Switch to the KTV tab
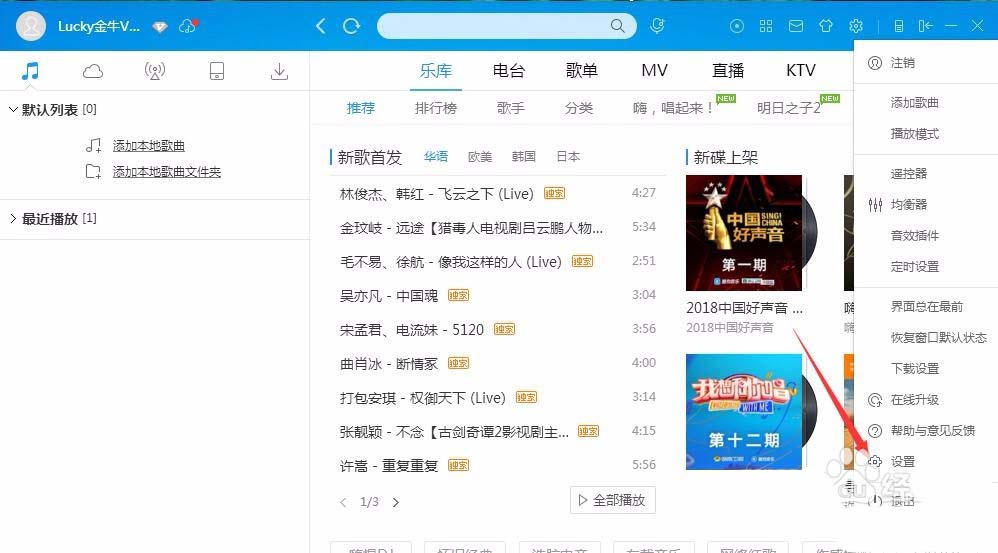This screenshot has width=998, height=553. pos(801,70)
